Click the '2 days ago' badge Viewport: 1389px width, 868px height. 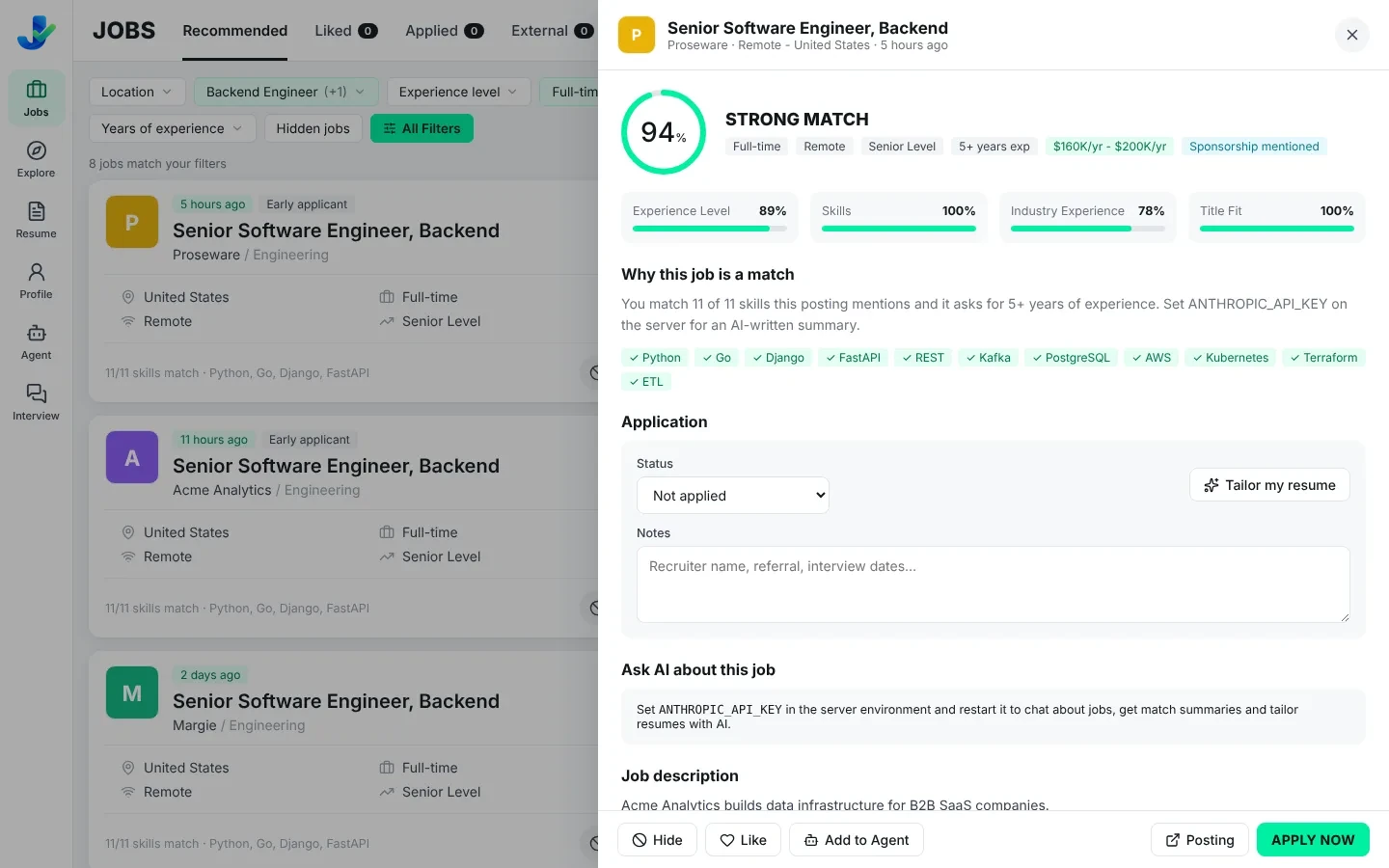click(210, 675)
